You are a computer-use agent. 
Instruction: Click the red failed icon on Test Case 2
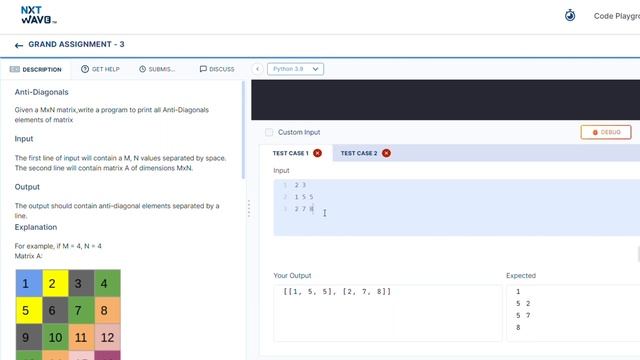tap(386, 153)
